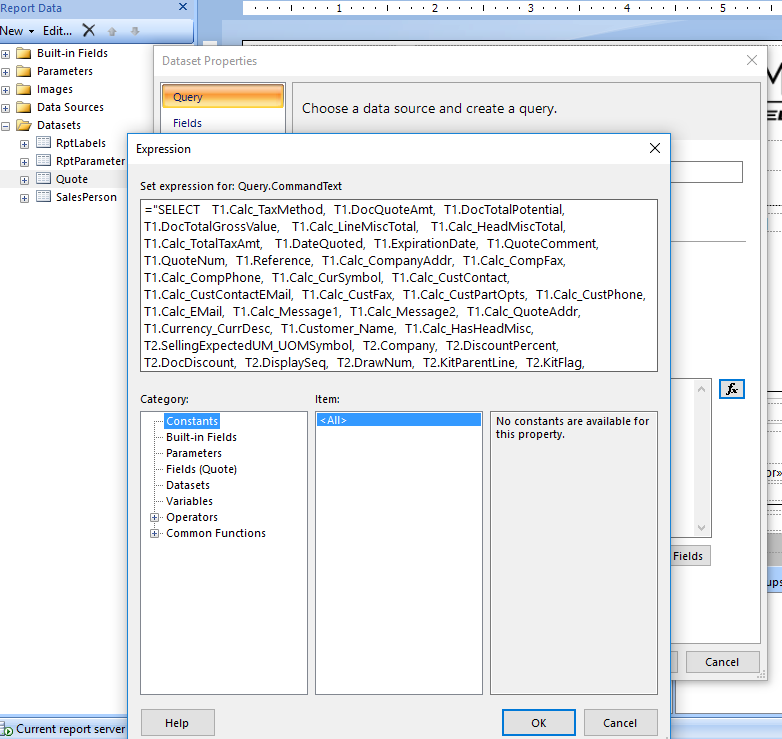
Task: Click the move up arrow icon
Action: [112, 31]
